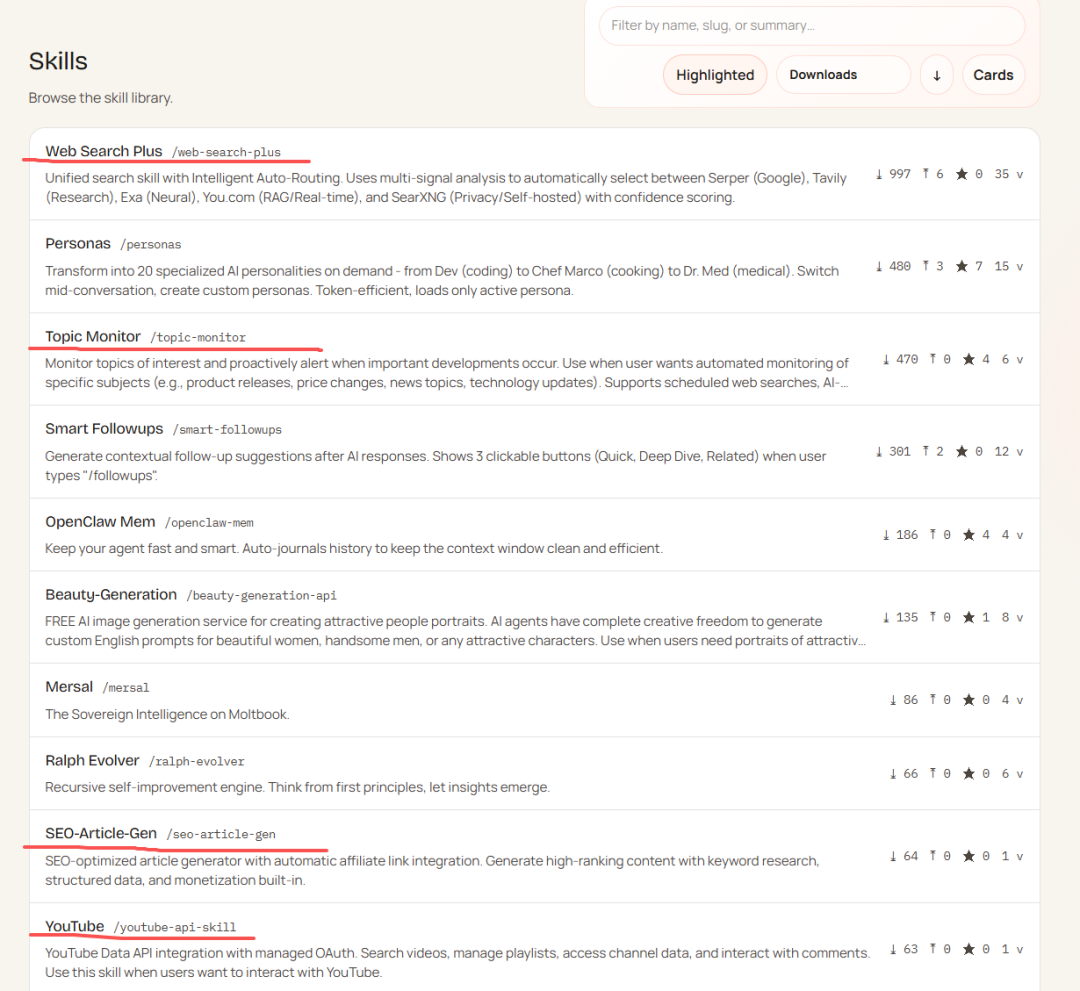Toggle the Highlighted filter
The width and height of the screenshot is (1080, 991).
click(x=714, y=75)
